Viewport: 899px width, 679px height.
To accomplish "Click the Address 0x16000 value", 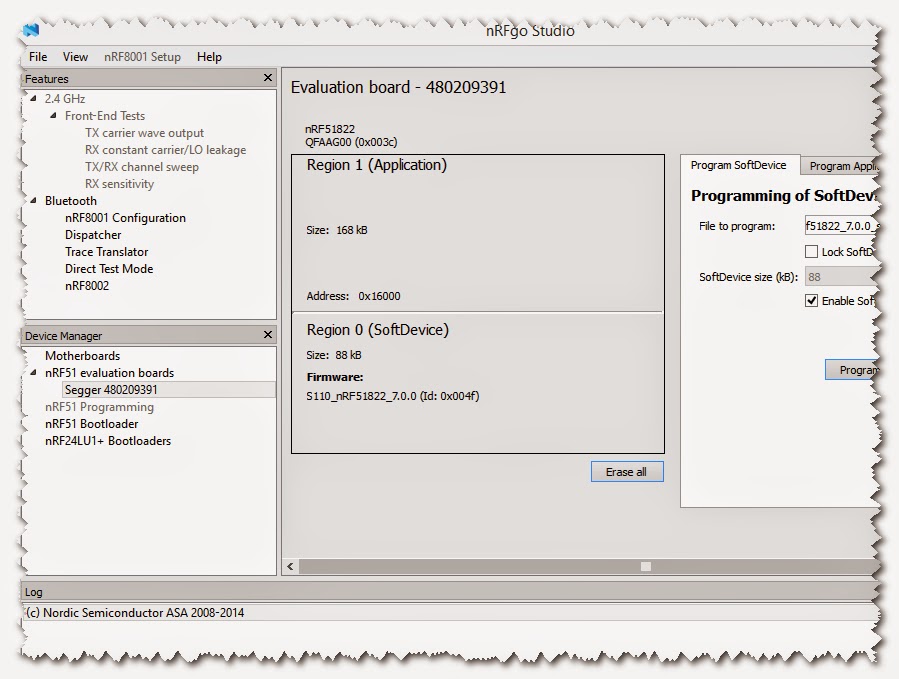I will point(380,296).
